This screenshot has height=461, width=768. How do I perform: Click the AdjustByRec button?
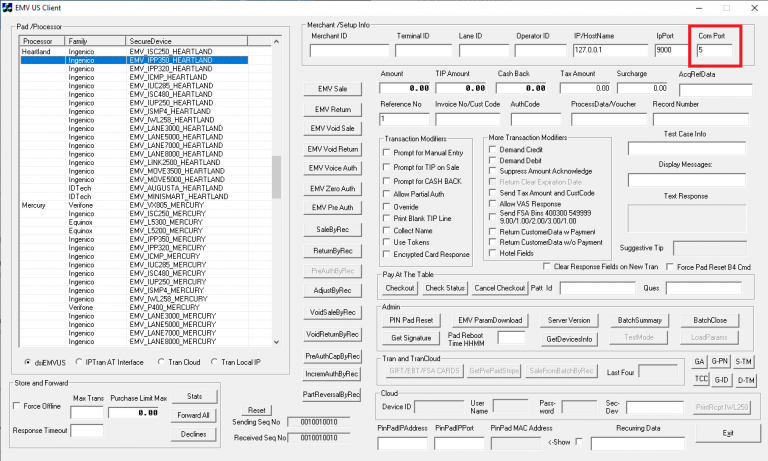coord(333,291)
